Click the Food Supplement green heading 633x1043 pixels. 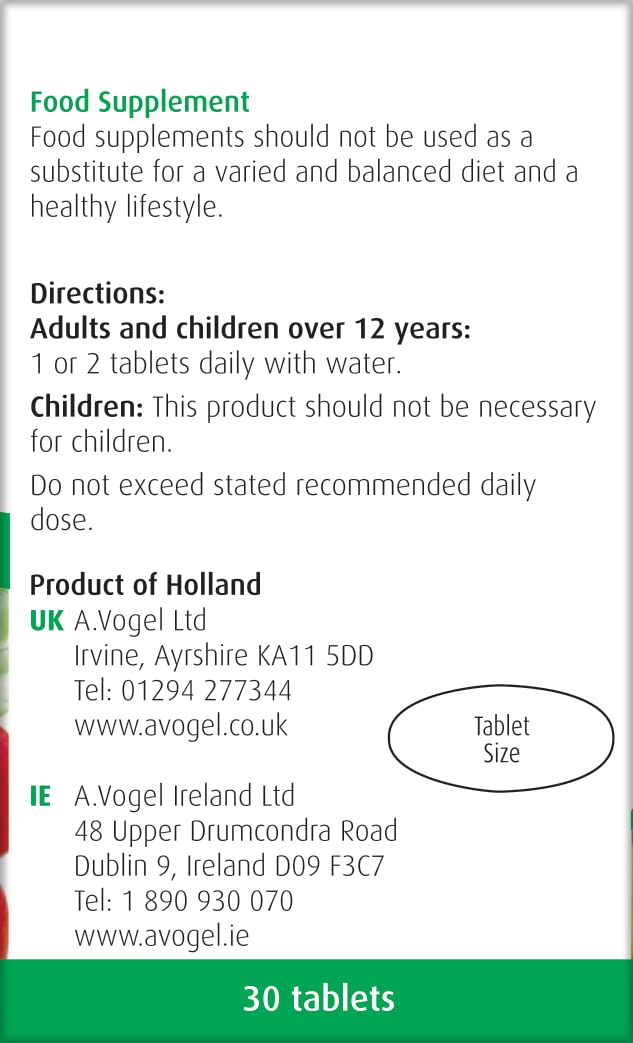point(140,102)
